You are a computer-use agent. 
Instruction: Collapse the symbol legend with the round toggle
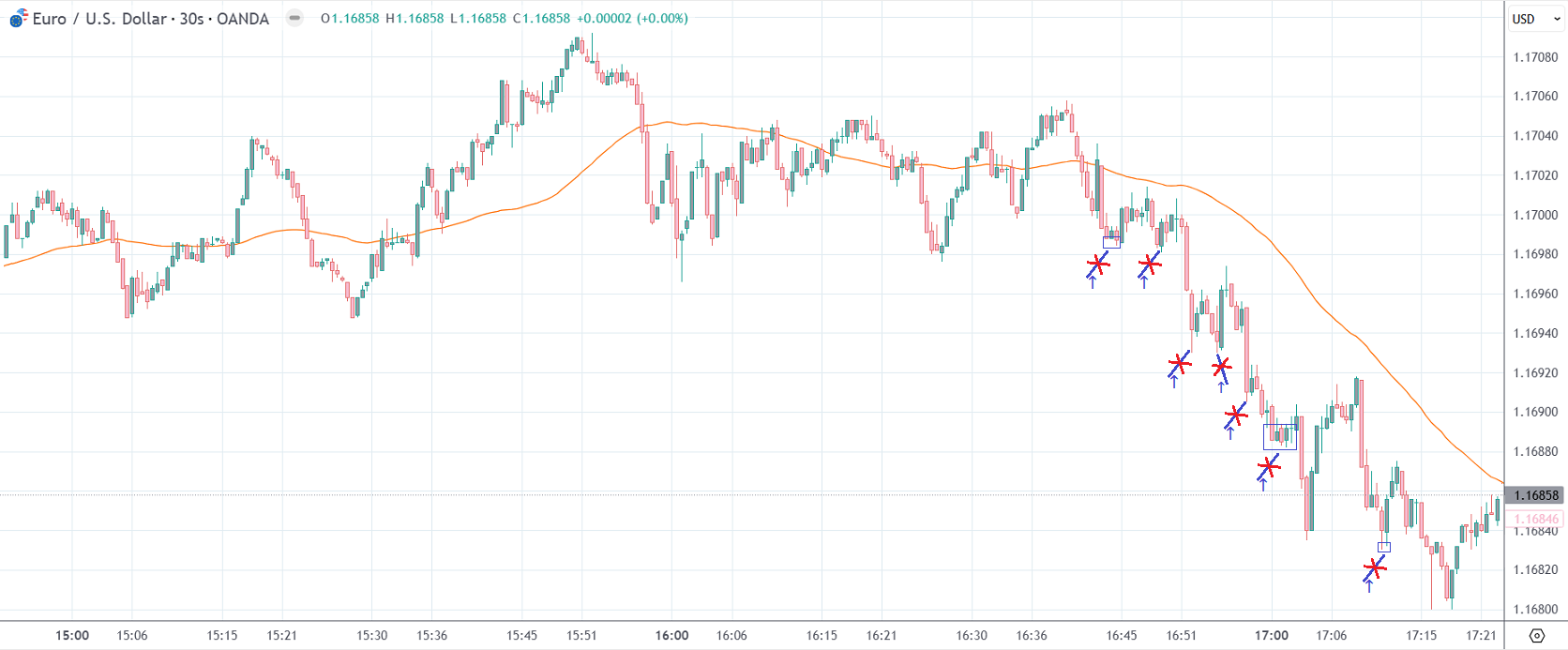click(x=294, y=18)
